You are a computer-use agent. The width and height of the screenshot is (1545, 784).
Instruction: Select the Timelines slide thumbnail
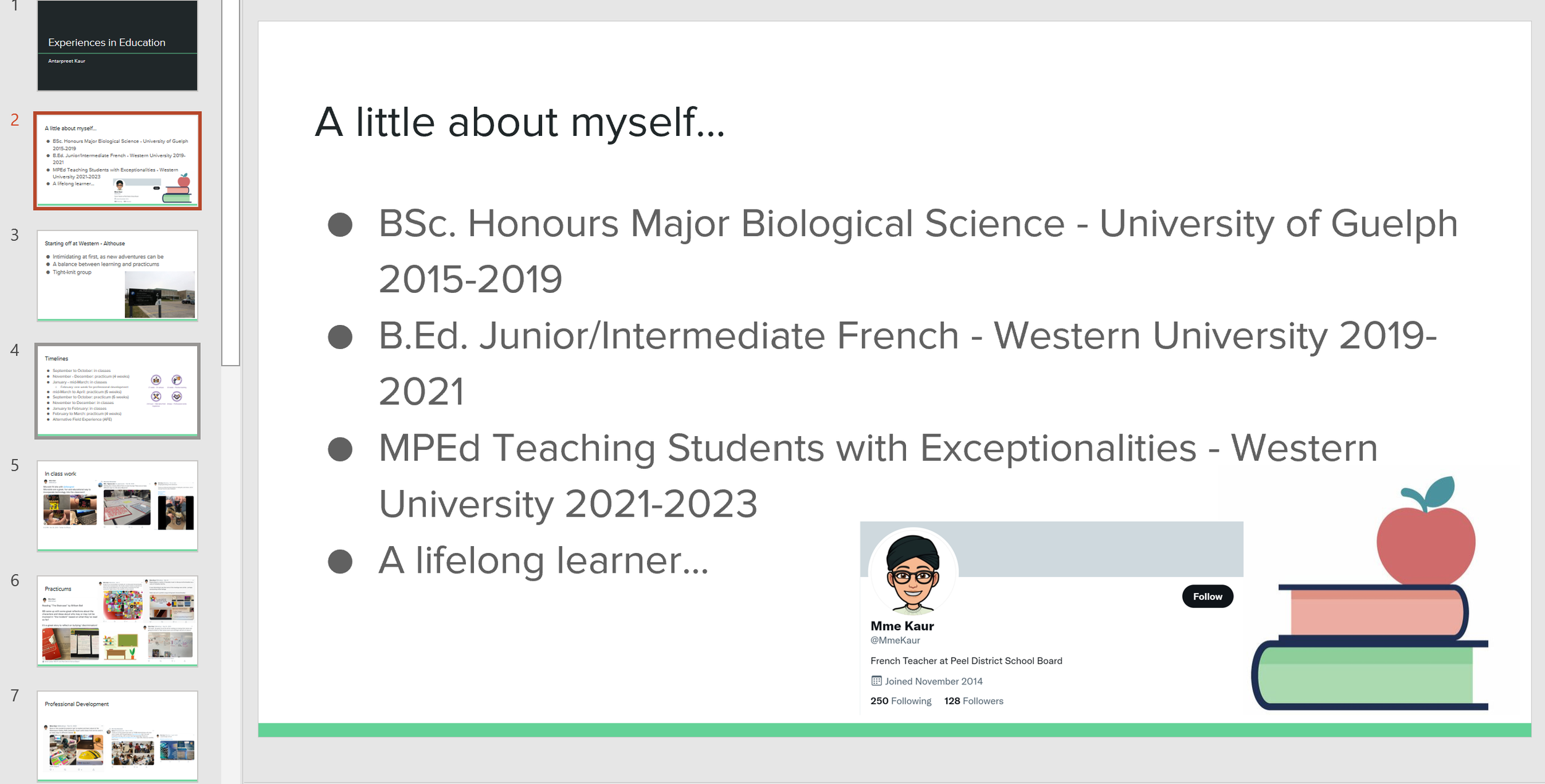coord(117,390)
